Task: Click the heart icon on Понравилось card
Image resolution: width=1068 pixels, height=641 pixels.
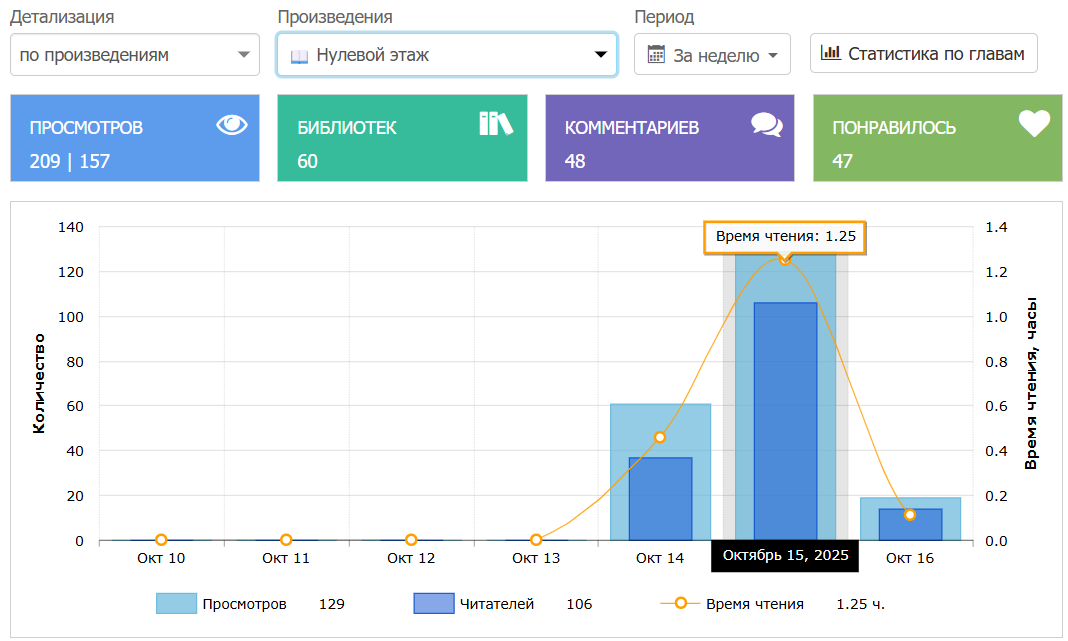Action: 1034,123
